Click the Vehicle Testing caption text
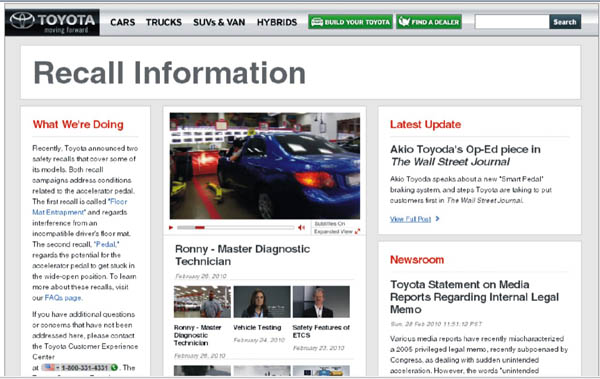 click(x=257, y=328)
